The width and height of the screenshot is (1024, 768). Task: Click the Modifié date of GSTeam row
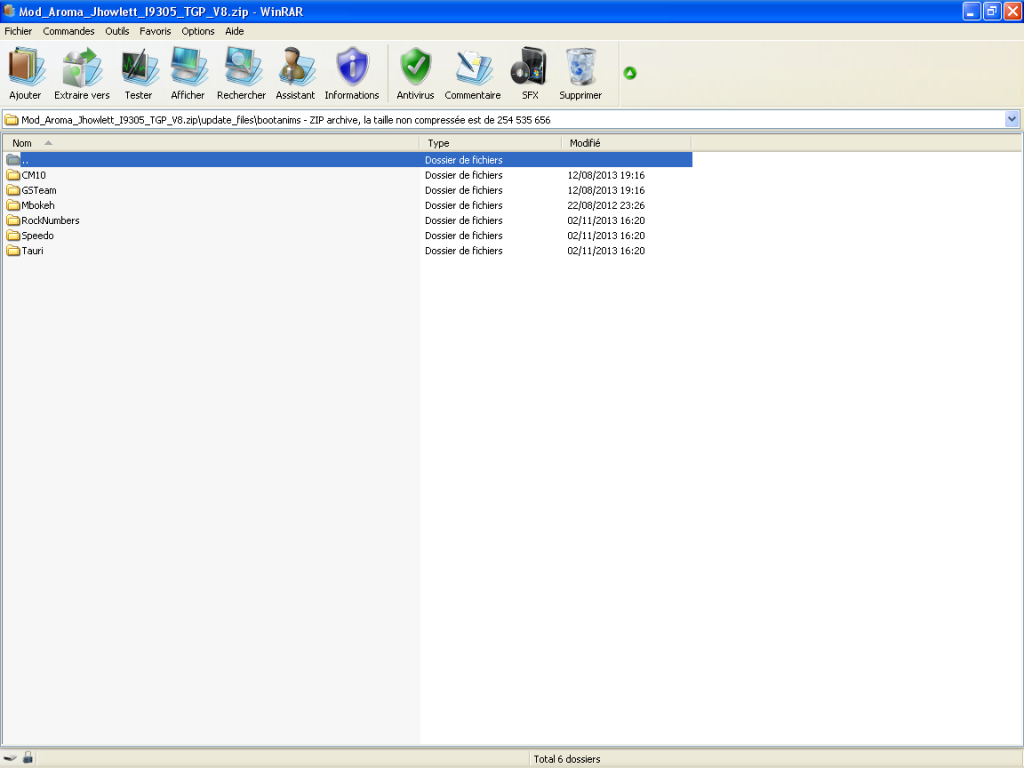tap(606, 190)
